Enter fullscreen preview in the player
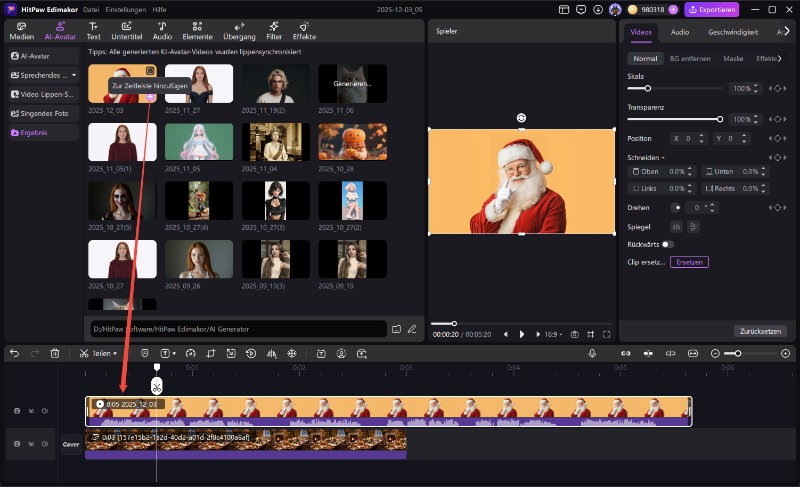Image resolution: width=800 pixels, height=487 pixels. coord(607,335)
